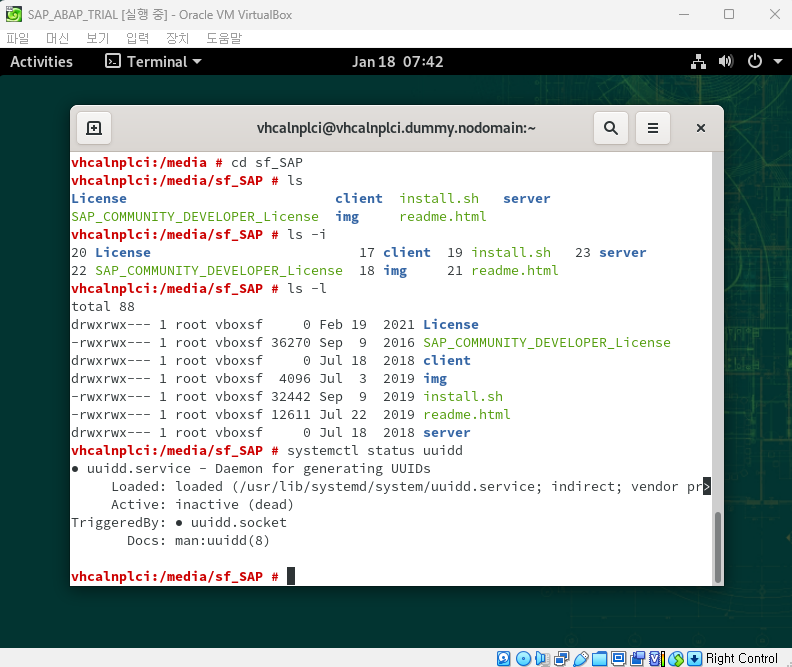
Task: Click the mouse integration status icon
Action: [x=675, y=658]
